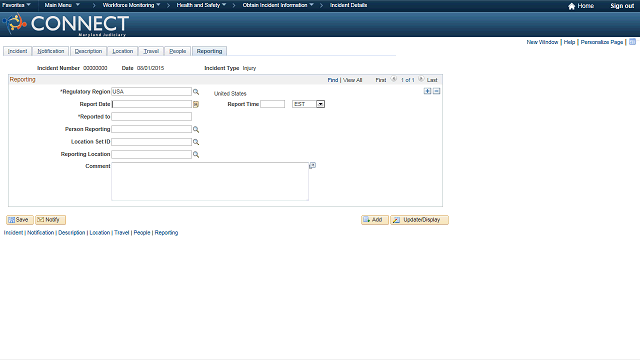Expand Health and Safety breadcrumb menu

coord(201,5)
